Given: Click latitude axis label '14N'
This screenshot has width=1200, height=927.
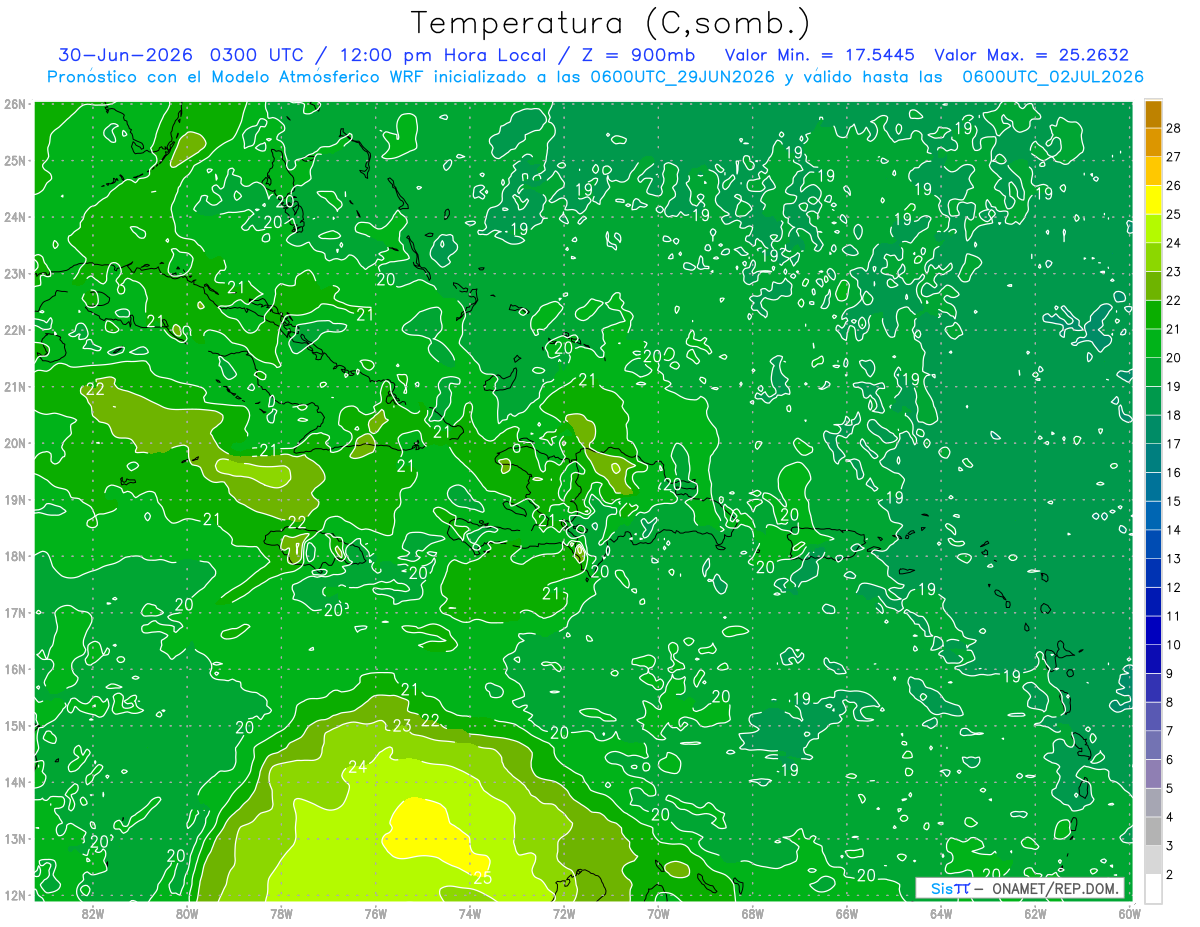Looking at the screenshot, I should point(14,782).
